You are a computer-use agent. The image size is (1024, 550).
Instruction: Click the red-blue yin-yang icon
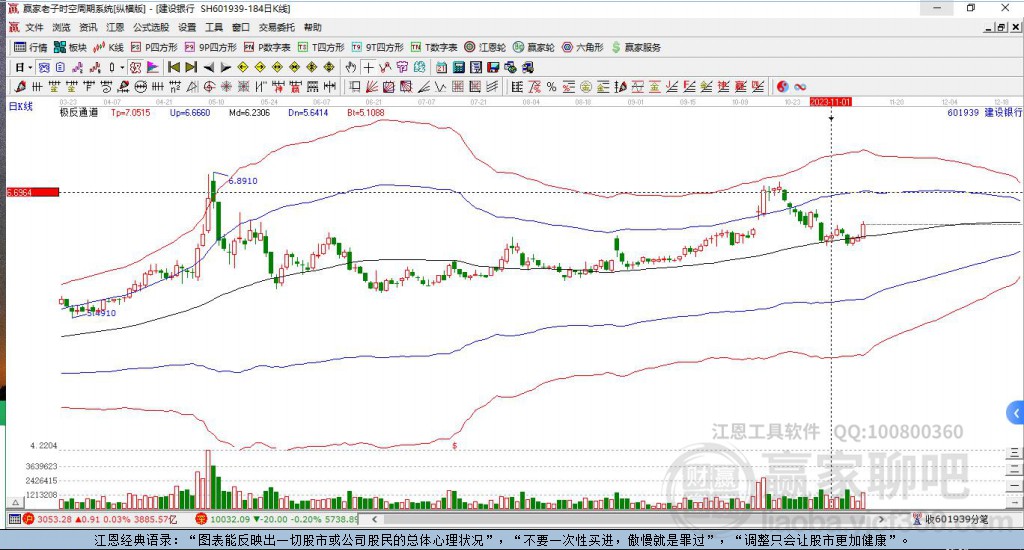782,87
